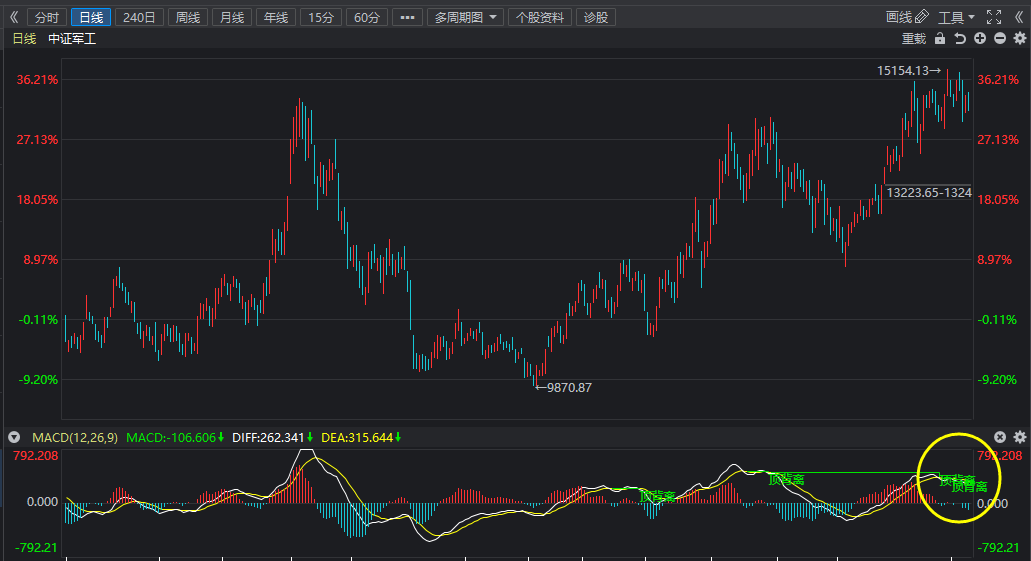Image resolution: width=1031 pixels, height=561 pixels.
Task: Select the 60分 minute period
Action: [x=367, y=17]
